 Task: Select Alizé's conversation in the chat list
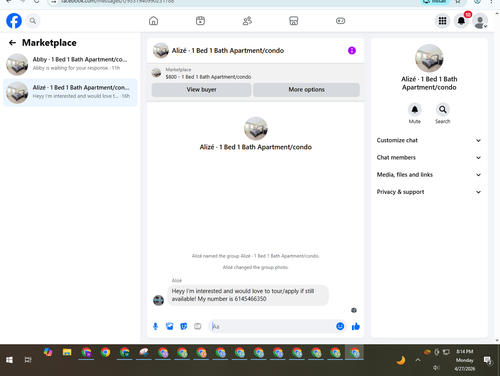(x=70, y=92)
